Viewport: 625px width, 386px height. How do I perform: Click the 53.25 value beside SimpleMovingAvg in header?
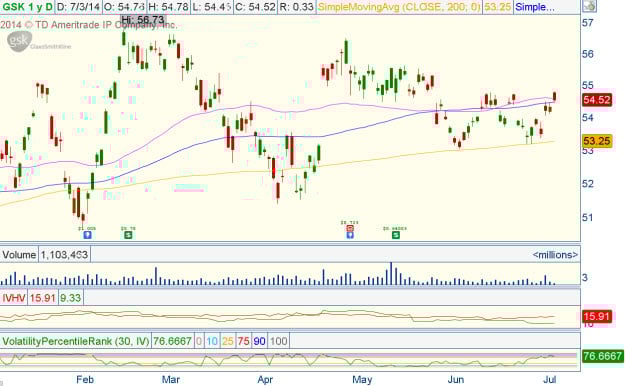click(497, 7)
